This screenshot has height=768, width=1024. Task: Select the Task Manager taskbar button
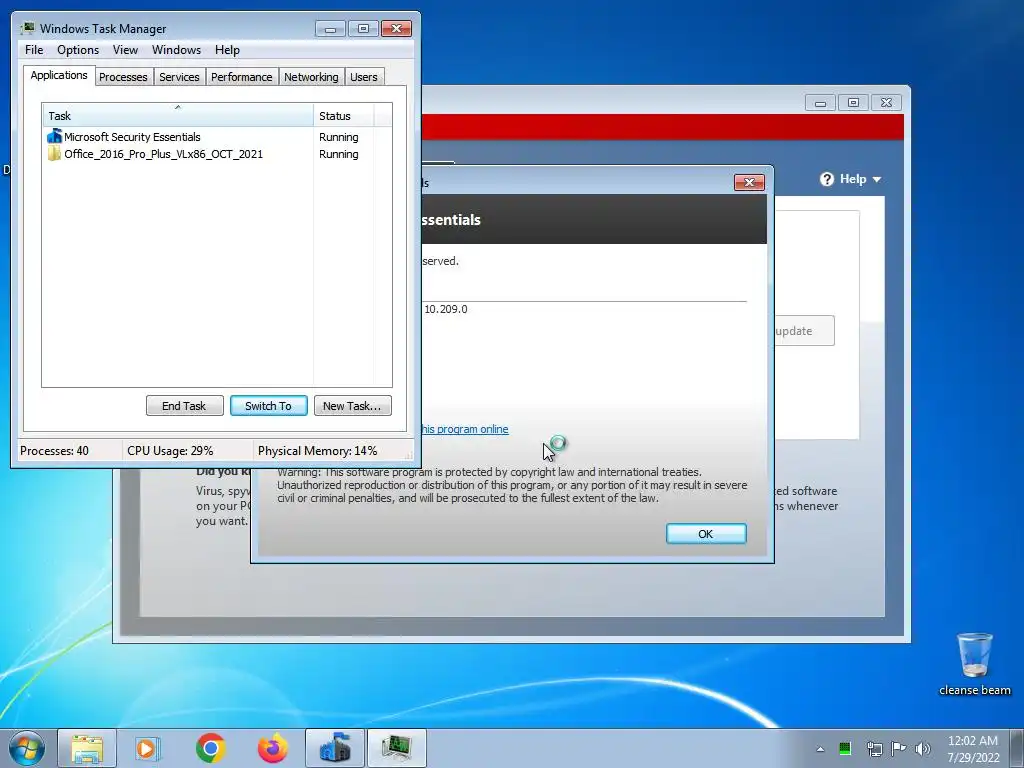point(396,748)
